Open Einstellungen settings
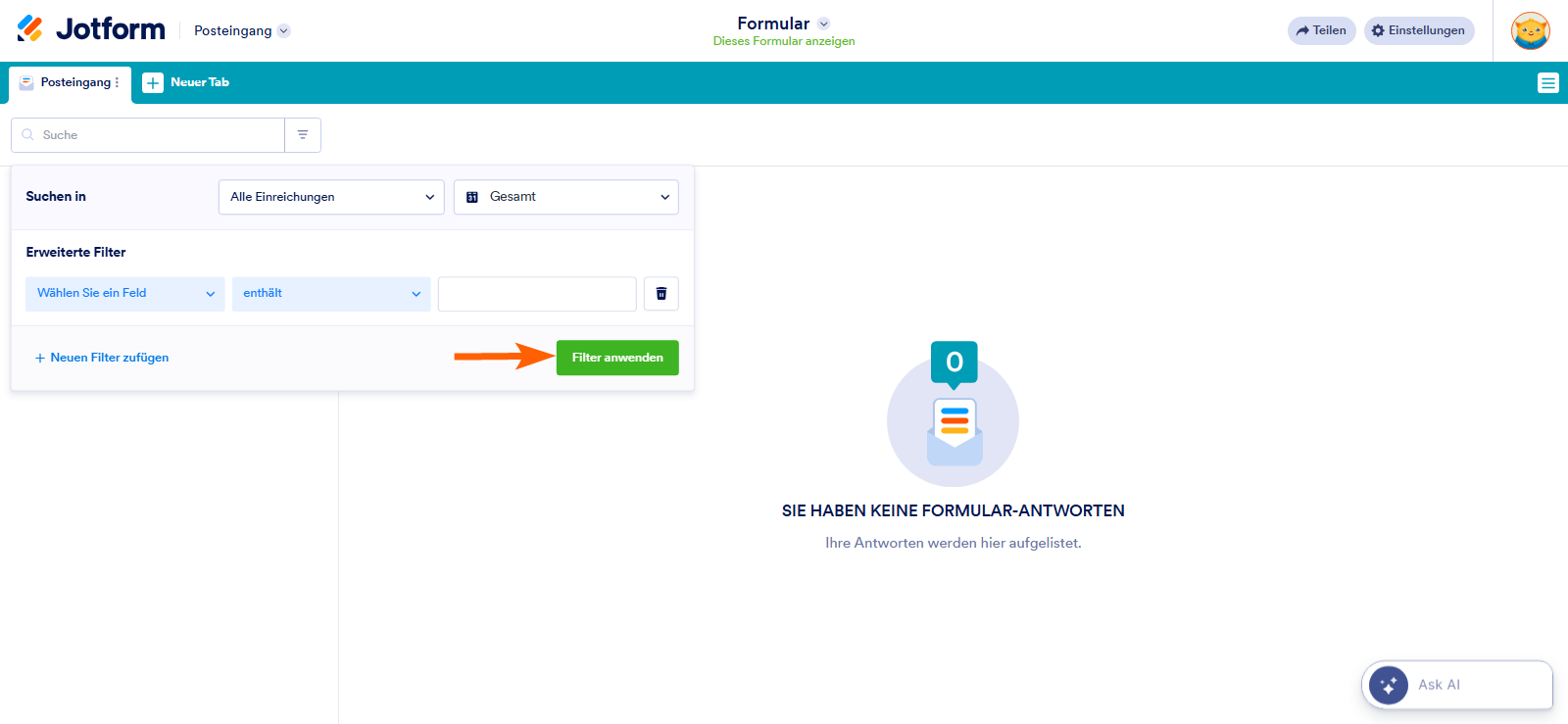The image size is (1568, 724). [x=1419, y=30]
